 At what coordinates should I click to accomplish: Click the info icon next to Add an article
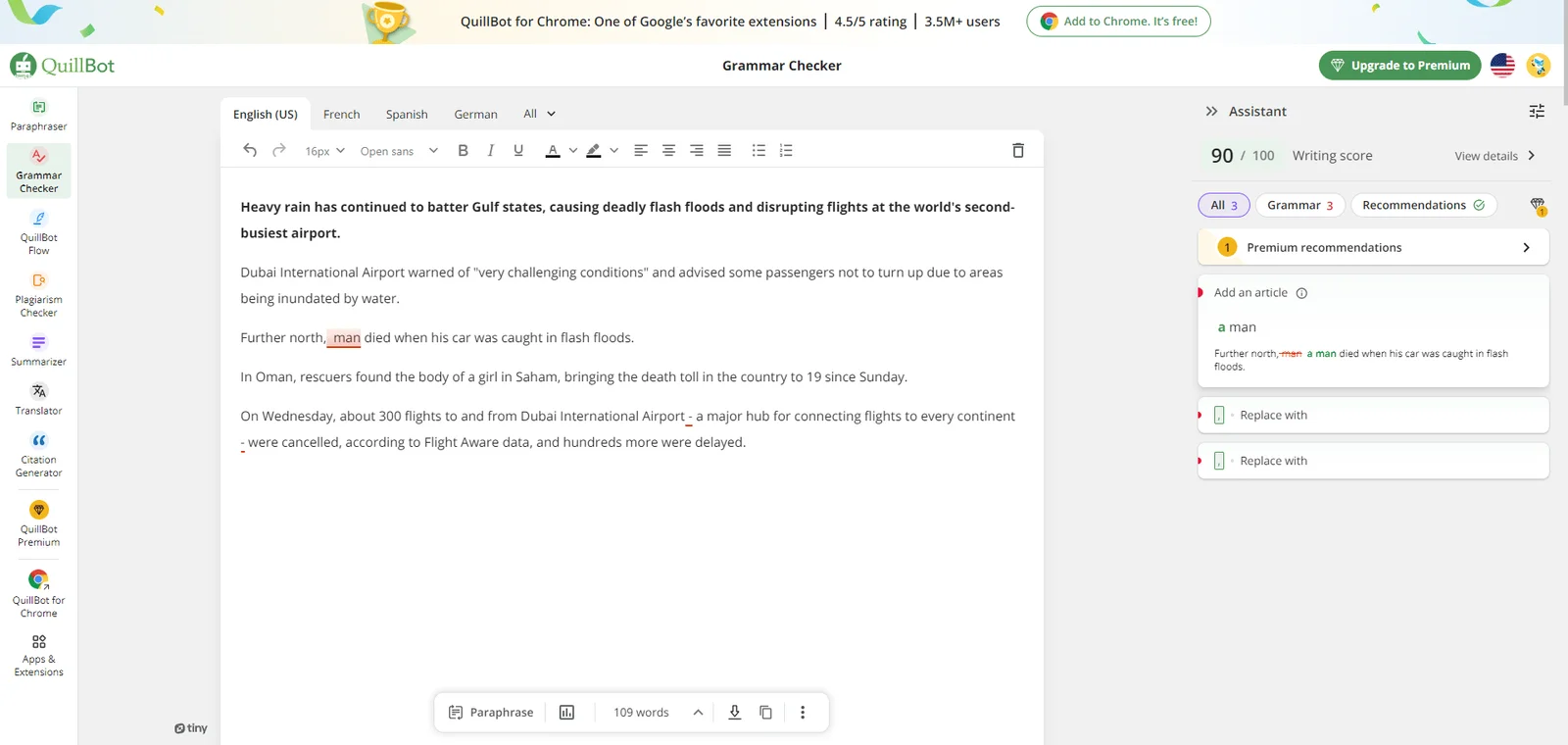pos(1301,293)
